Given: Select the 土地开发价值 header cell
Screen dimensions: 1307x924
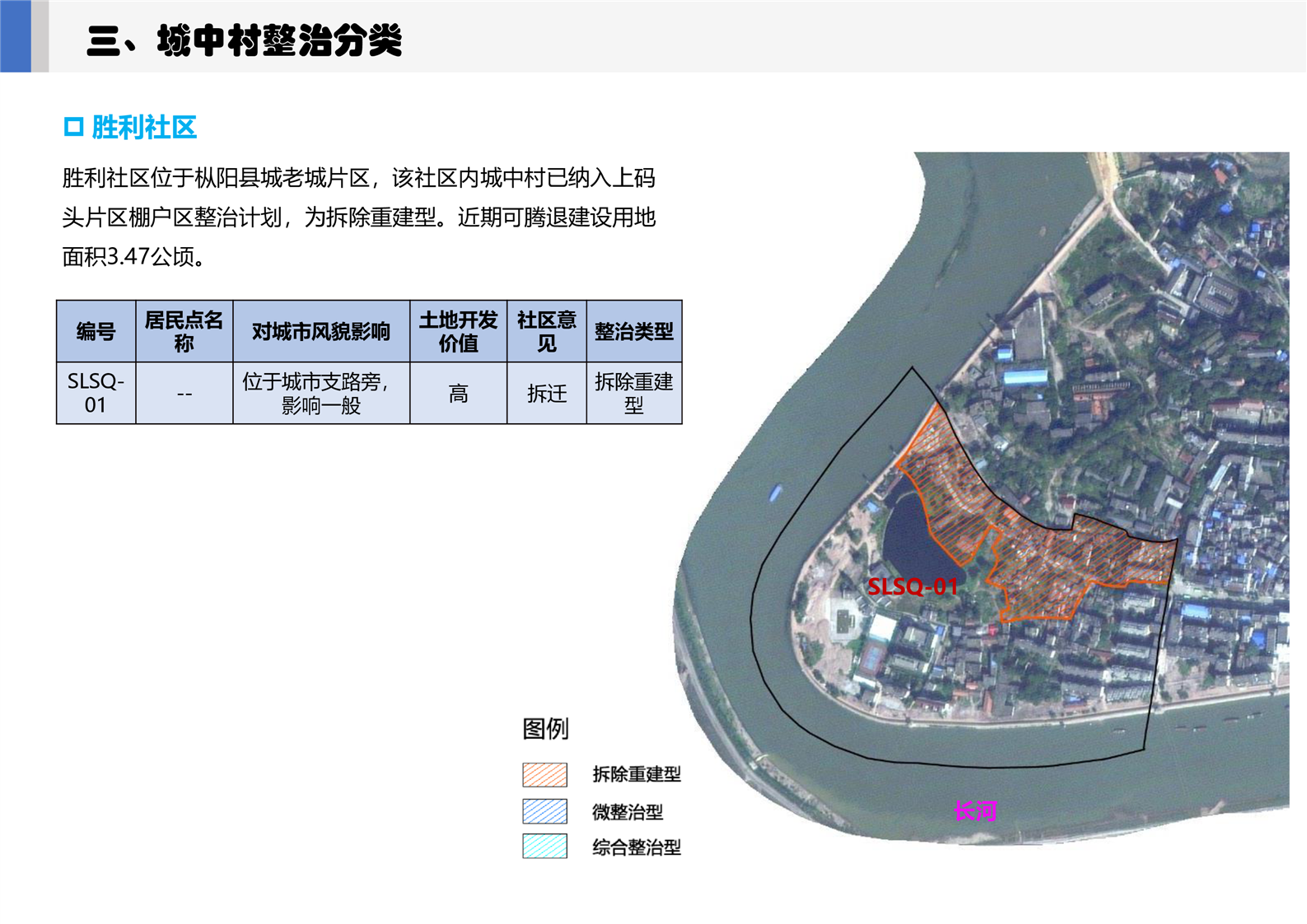Looking at the screenshot, I should tap(459, 332).
